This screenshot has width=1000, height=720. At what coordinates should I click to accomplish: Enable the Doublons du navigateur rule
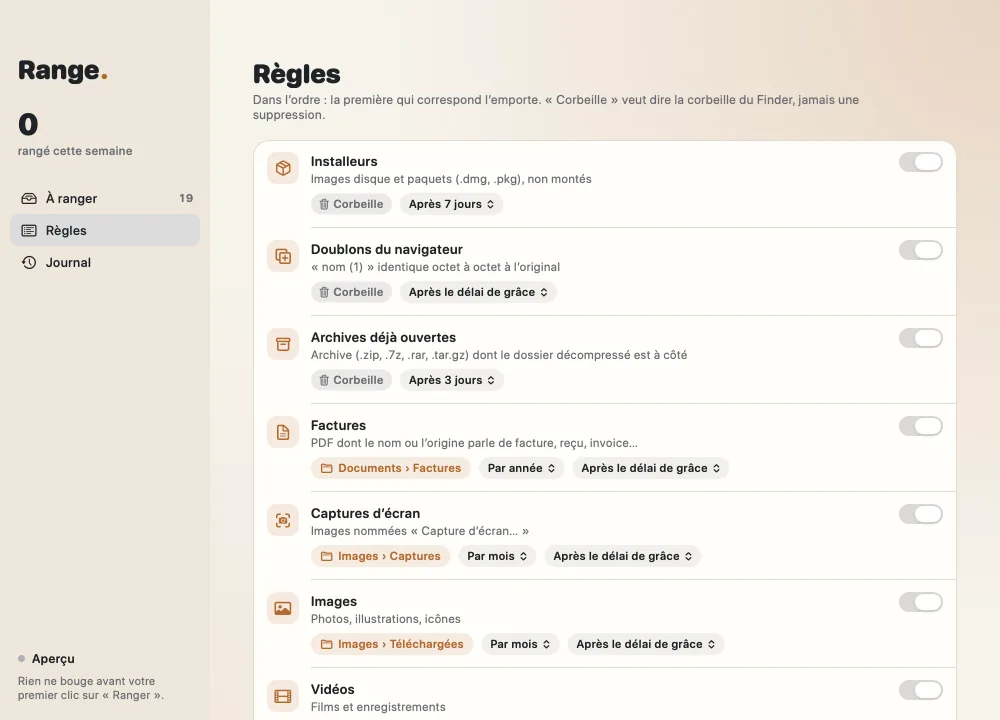(920, 250)
